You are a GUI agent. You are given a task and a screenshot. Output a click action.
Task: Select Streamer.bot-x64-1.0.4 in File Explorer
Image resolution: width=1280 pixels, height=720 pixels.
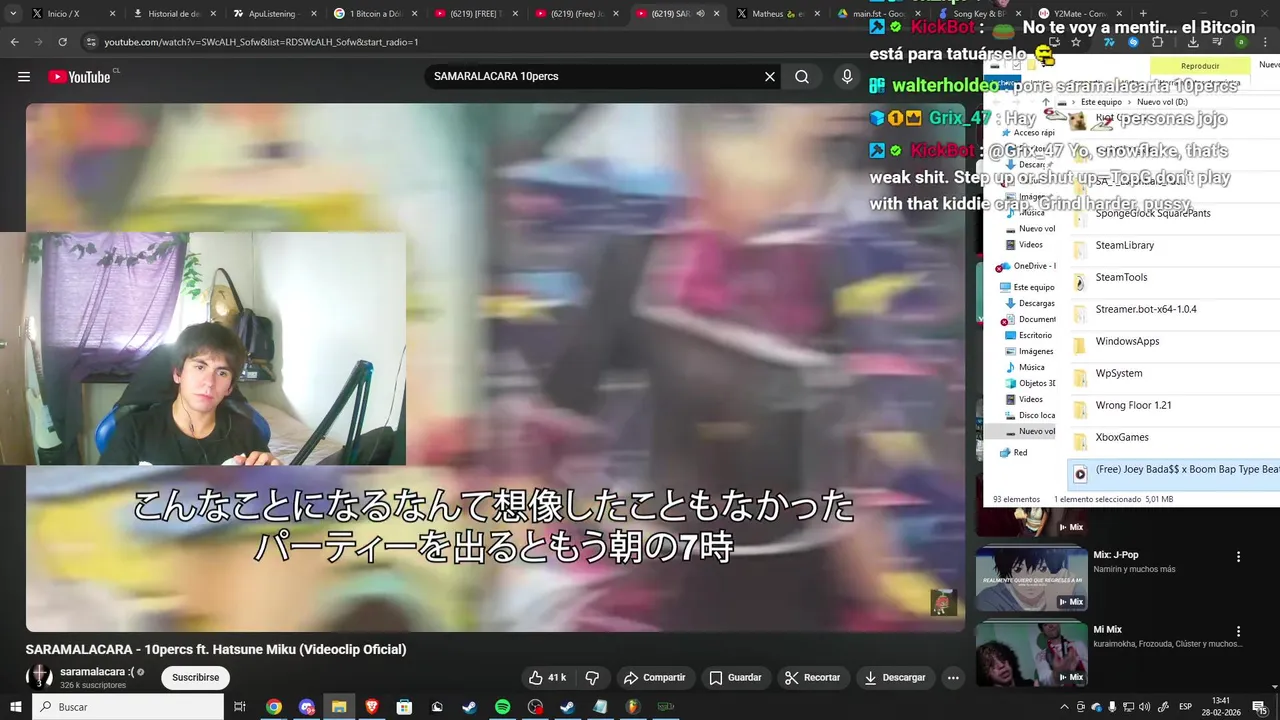(x=1145, y=309)
